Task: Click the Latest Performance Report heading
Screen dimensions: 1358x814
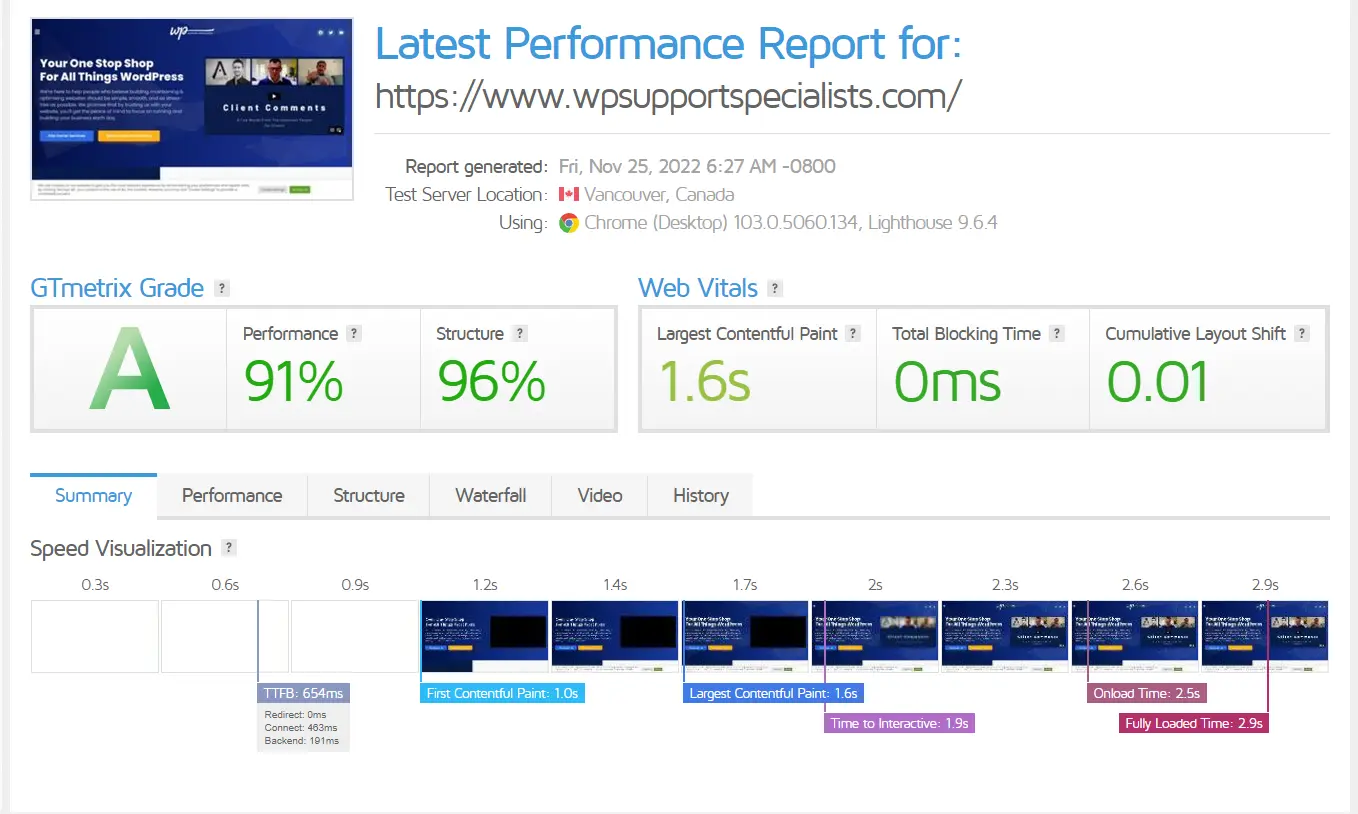Action: [x=668, y=44]
